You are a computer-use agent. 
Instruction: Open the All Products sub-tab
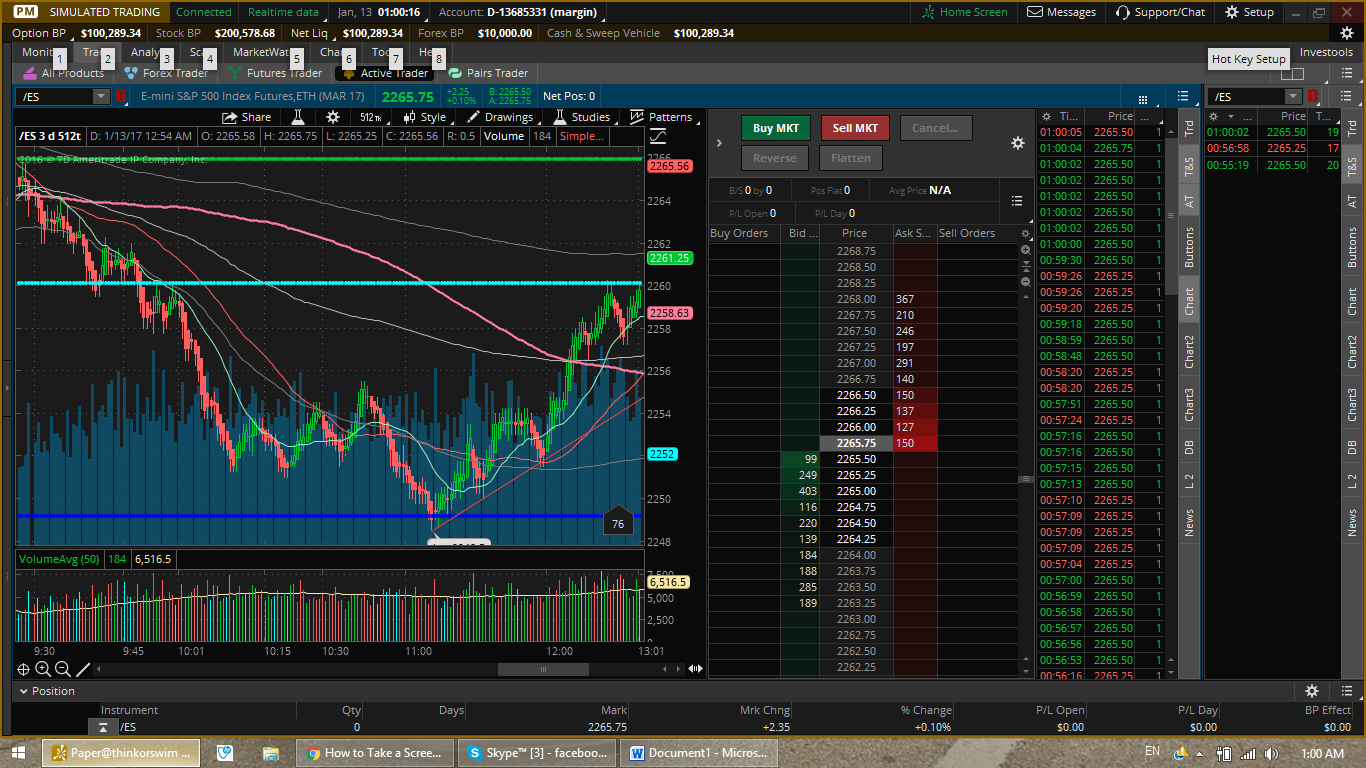point(64,73)
